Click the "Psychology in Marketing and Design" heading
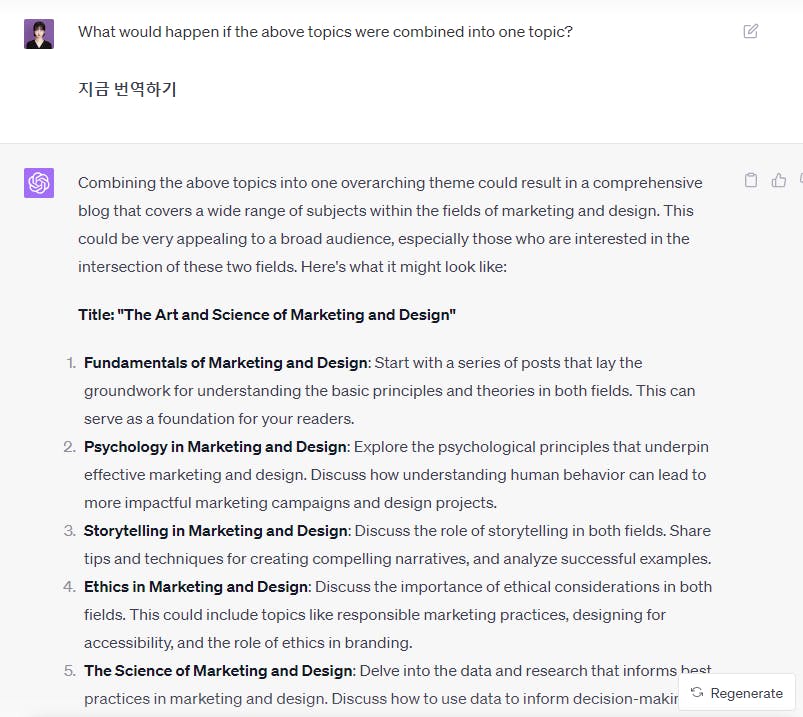This screenshot has height=717, width=803. pyautogui.click(x=215, y=446)
